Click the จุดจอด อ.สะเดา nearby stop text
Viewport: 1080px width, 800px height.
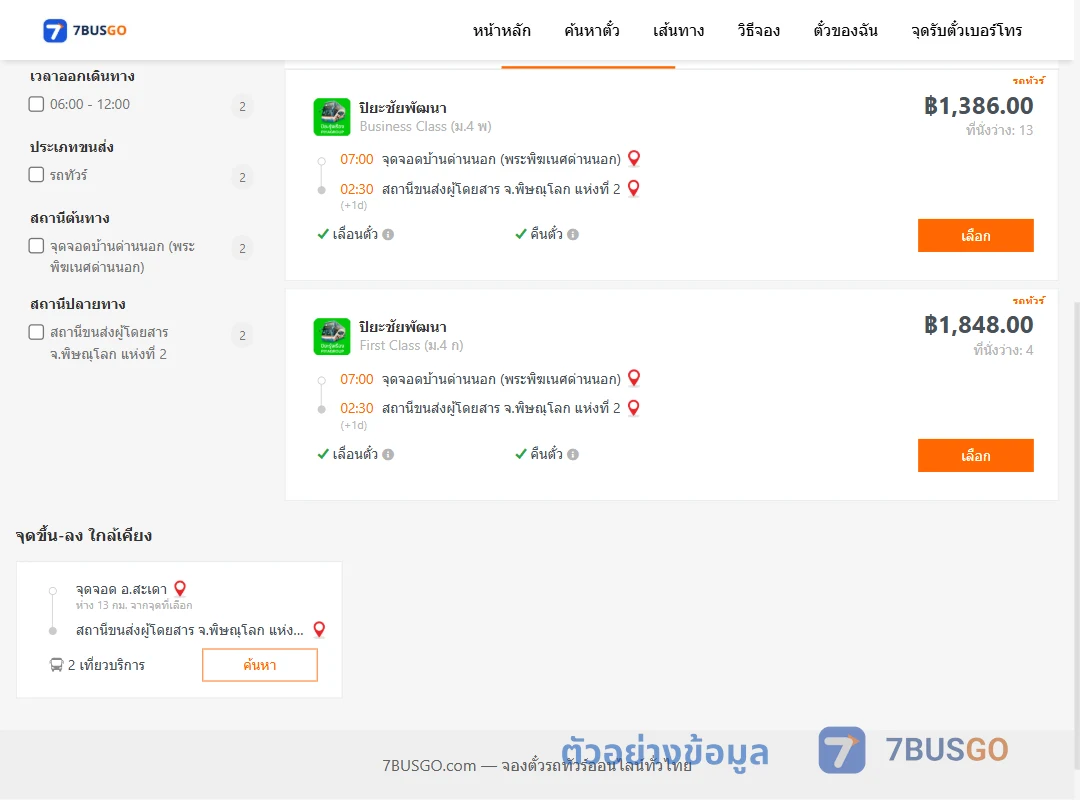121,589
